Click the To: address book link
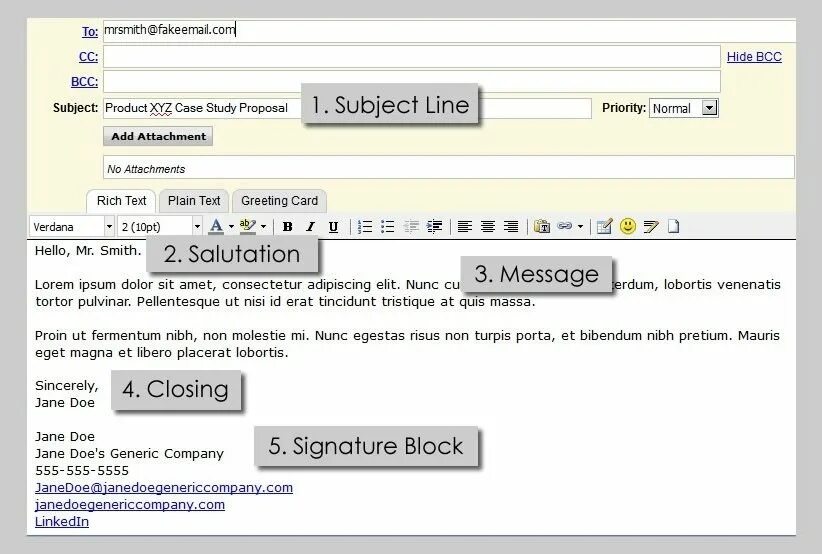822x554 pixels. [90, 31]
